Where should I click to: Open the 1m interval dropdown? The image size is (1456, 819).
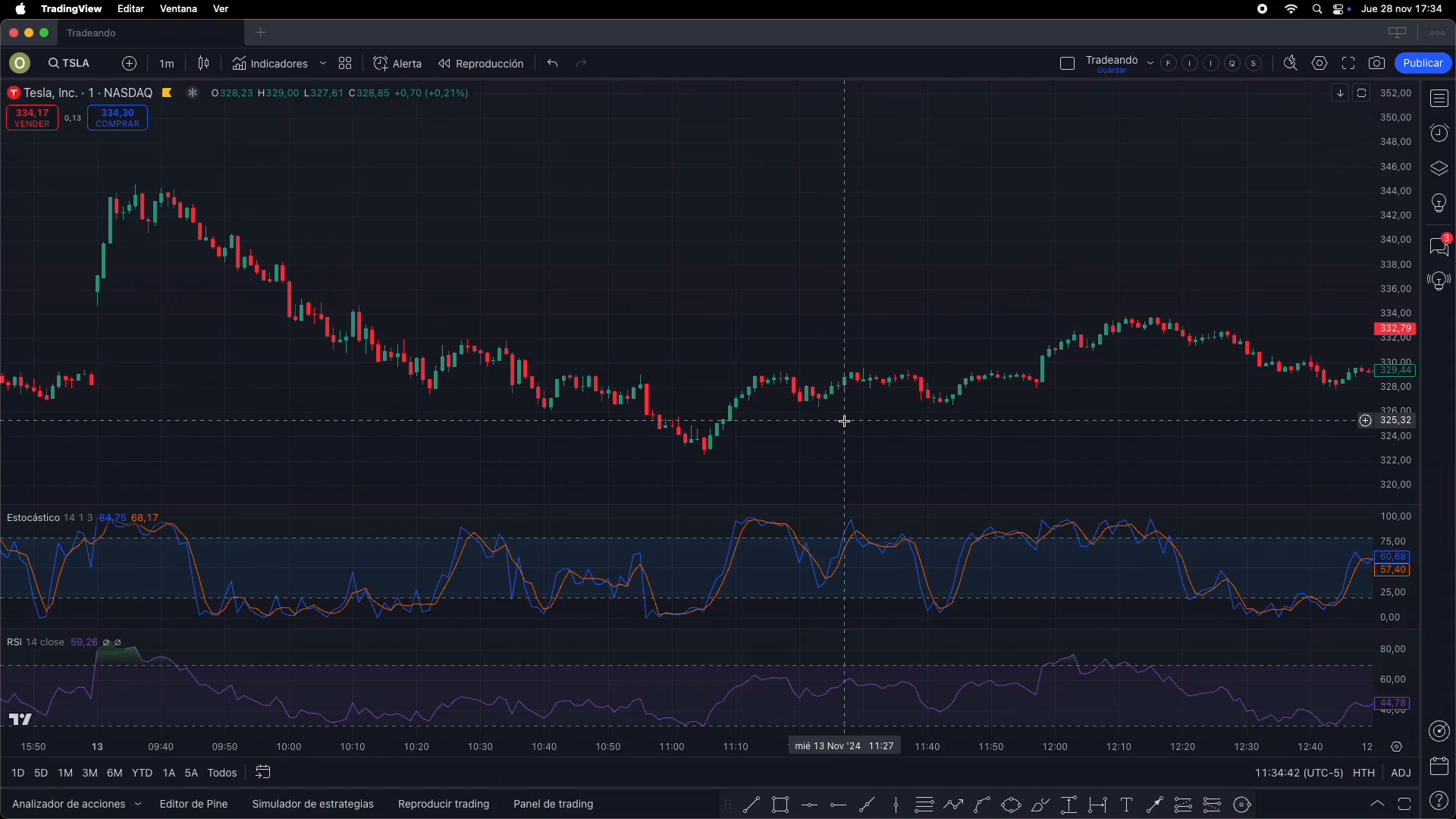tap(167, 64)
